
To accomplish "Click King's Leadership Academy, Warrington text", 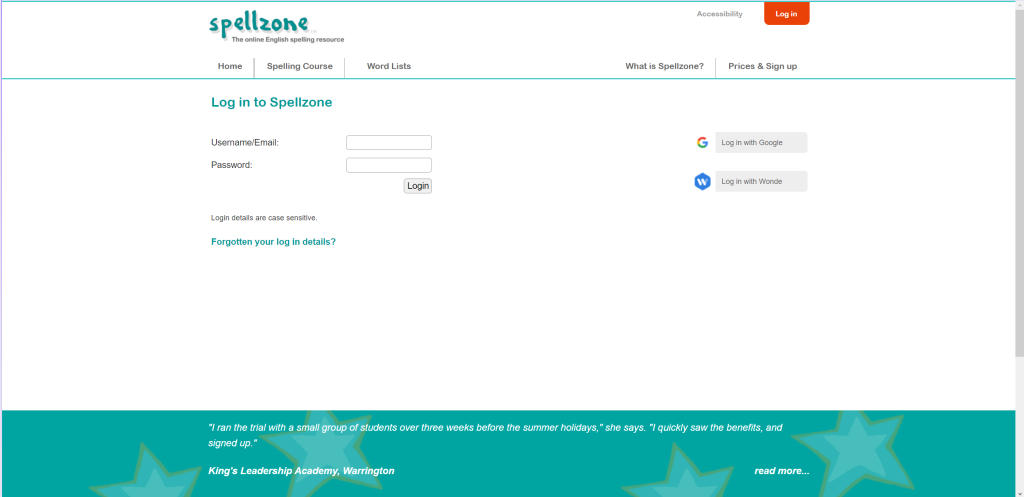I will 301,471.
